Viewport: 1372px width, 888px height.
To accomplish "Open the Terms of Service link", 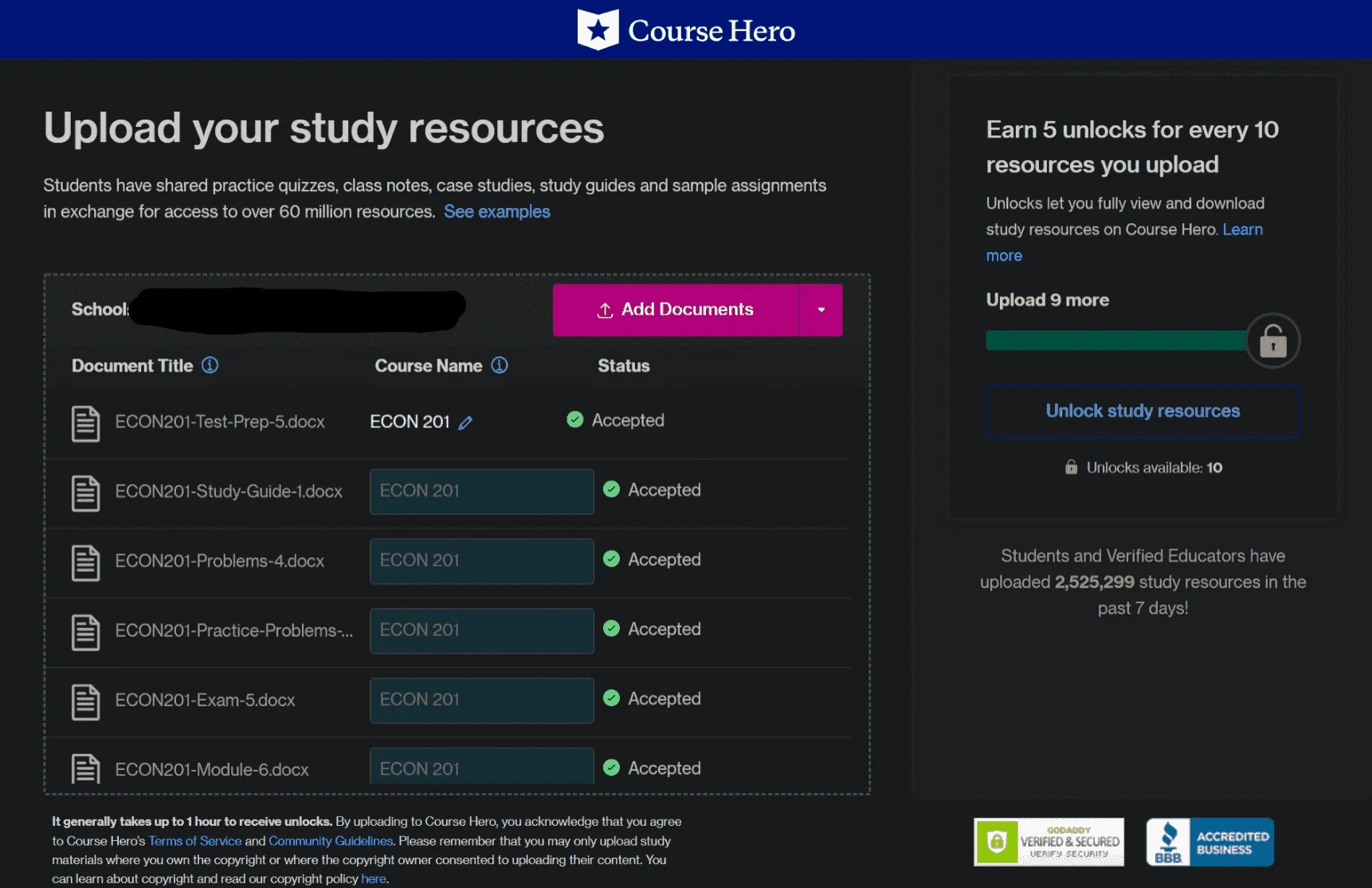I will tap(195, 841).
